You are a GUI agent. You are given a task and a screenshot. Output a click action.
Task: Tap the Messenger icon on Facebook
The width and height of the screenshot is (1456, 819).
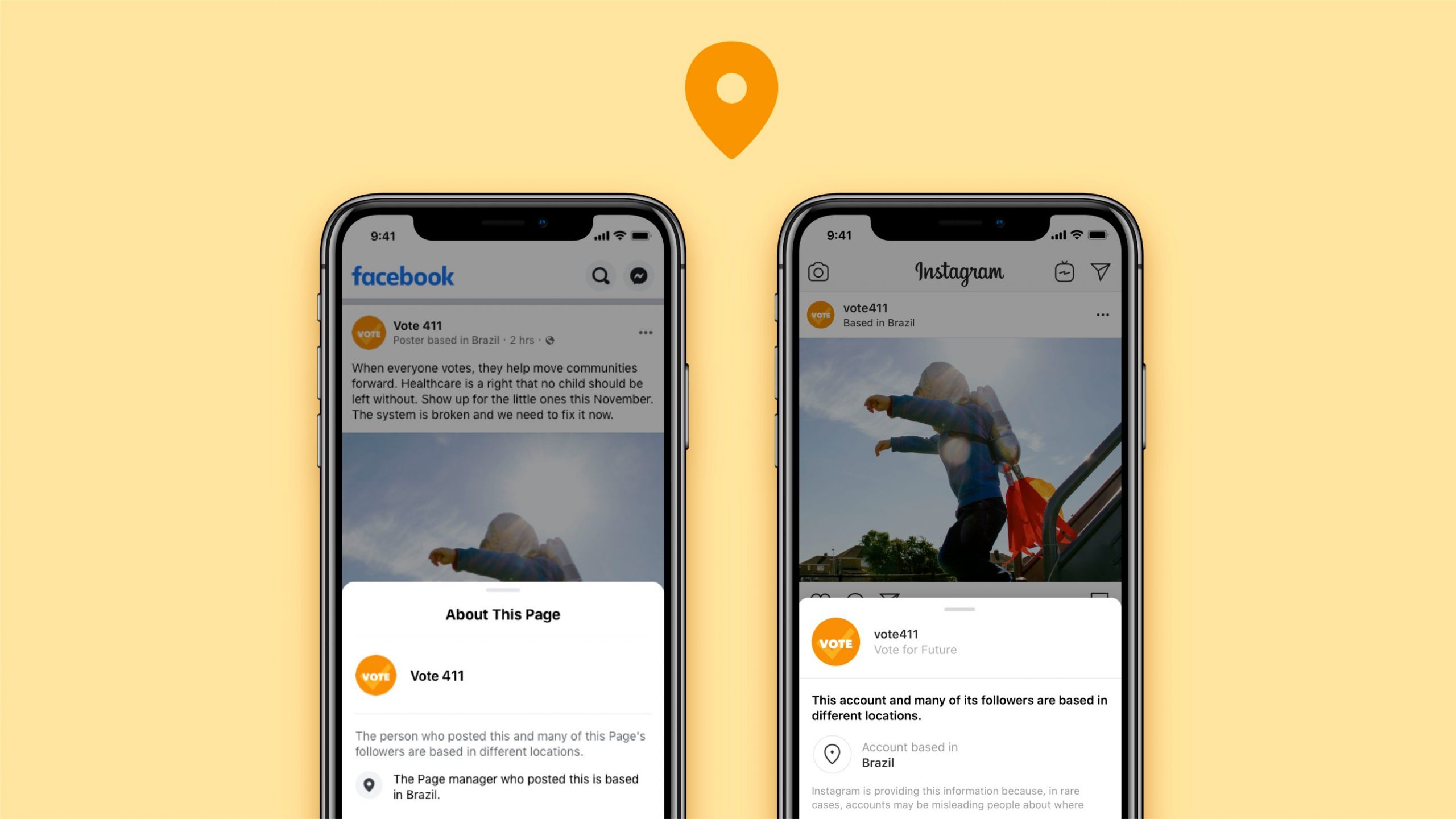point(639,275)
